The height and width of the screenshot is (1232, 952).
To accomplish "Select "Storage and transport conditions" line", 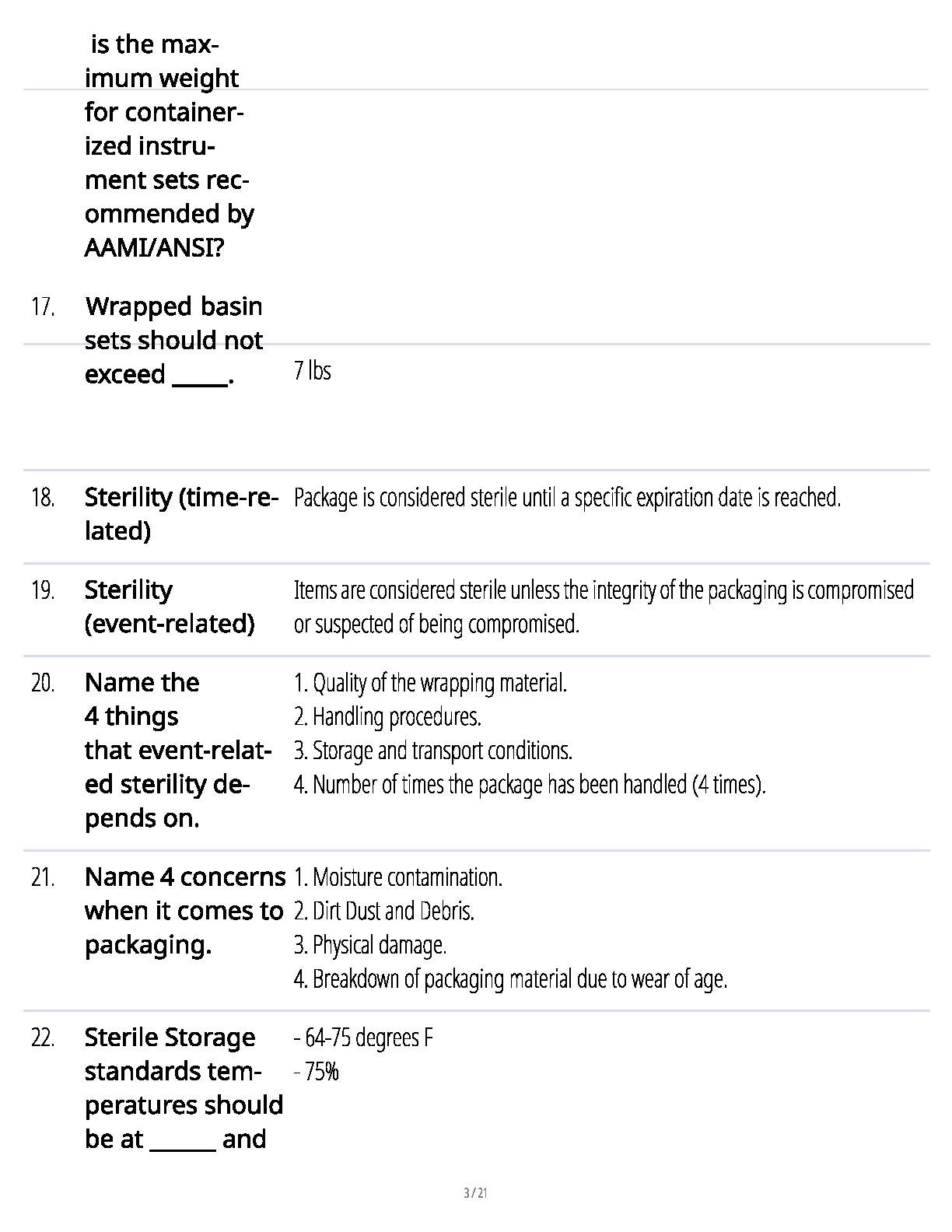I will pos(432,751).
